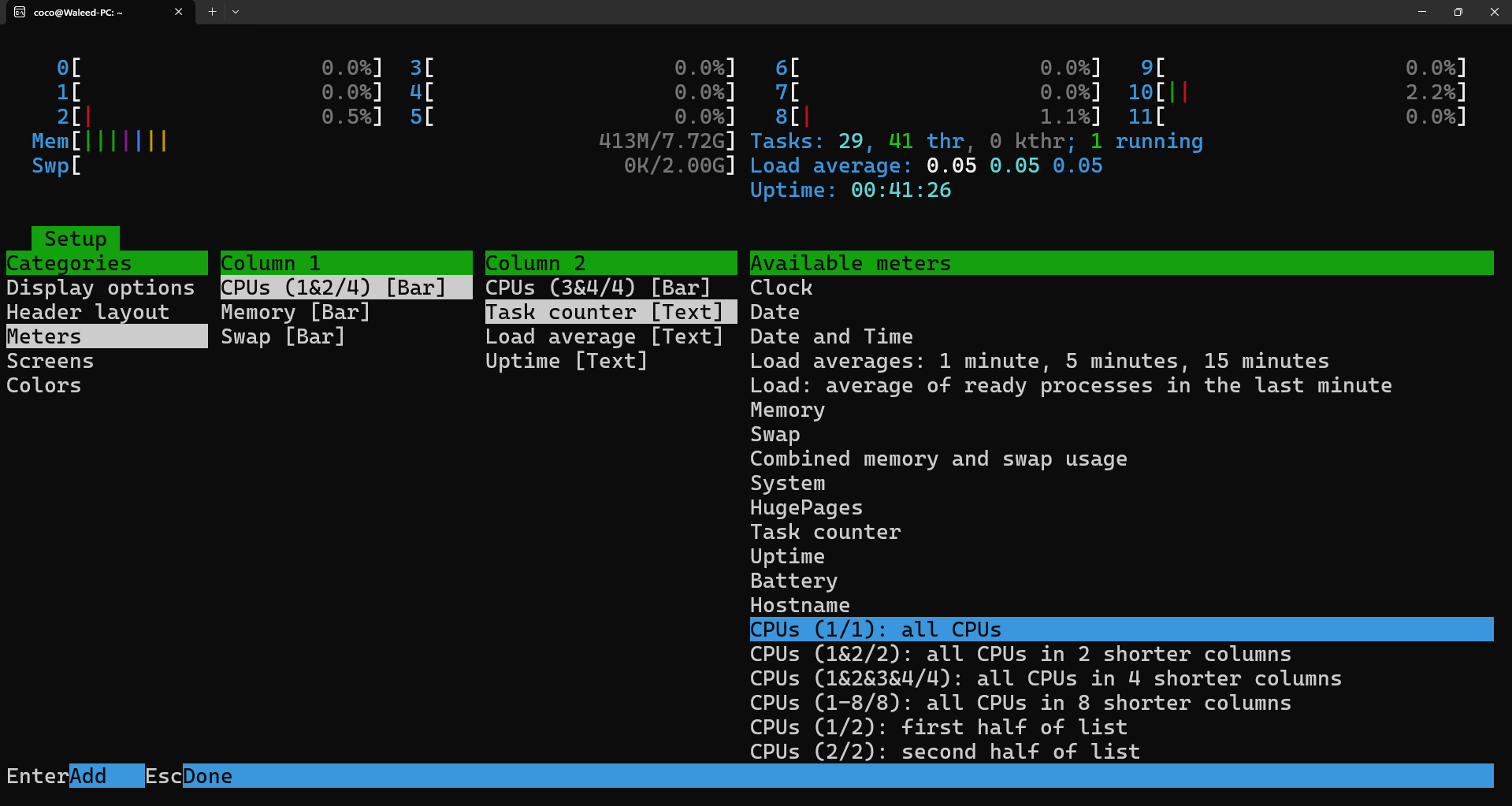The width and height of the screenshot is (1512, 806).
Task: Select Display options category
Action: tap(101, 287)
